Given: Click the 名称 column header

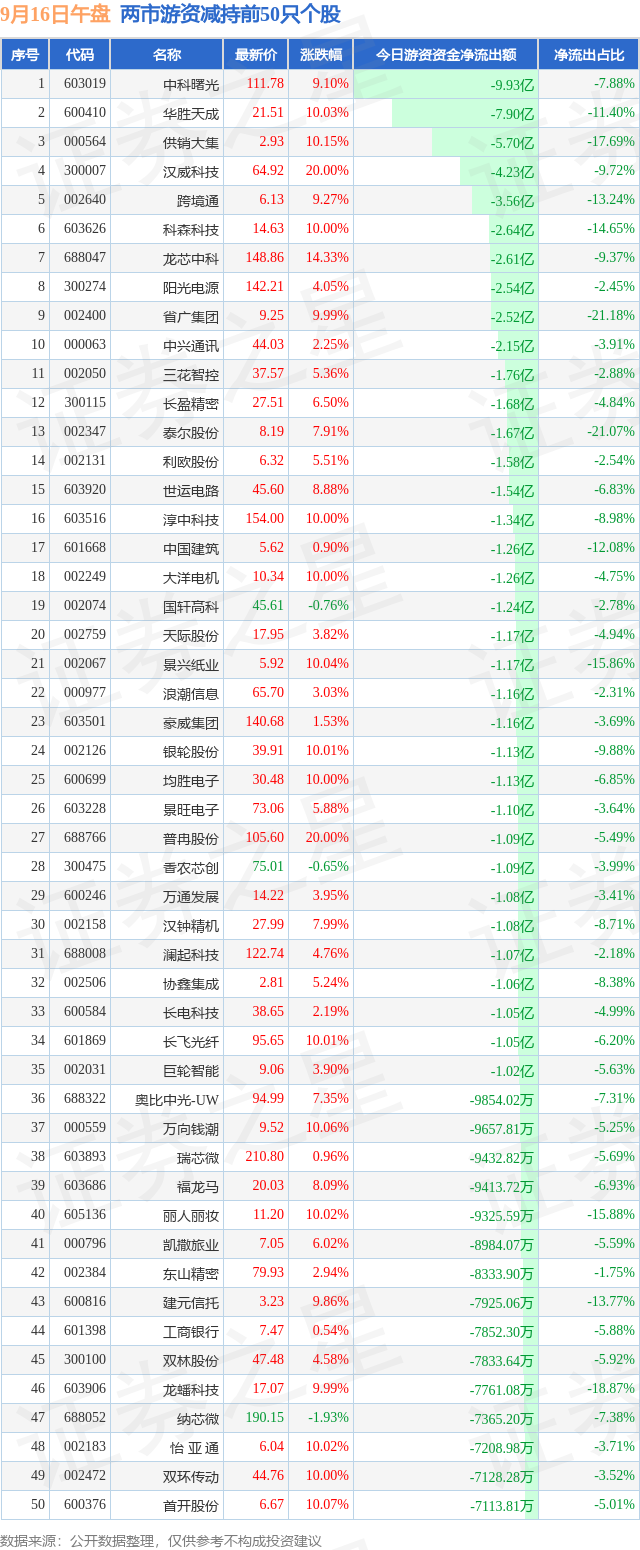Looking at the screenshot, I should 167,55.
